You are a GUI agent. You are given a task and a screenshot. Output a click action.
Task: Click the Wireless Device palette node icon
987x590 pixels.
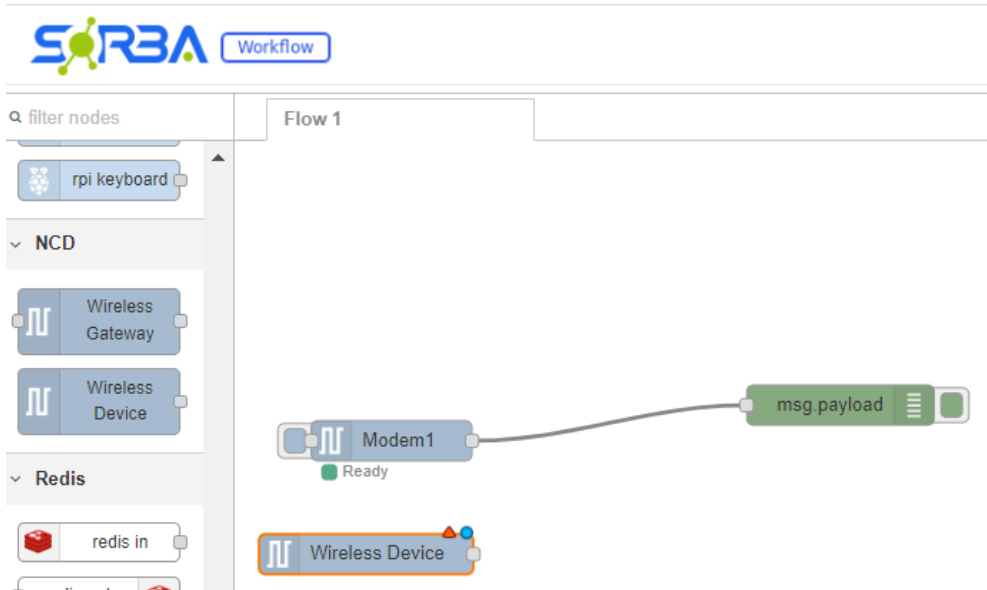(x=39, y=401)
